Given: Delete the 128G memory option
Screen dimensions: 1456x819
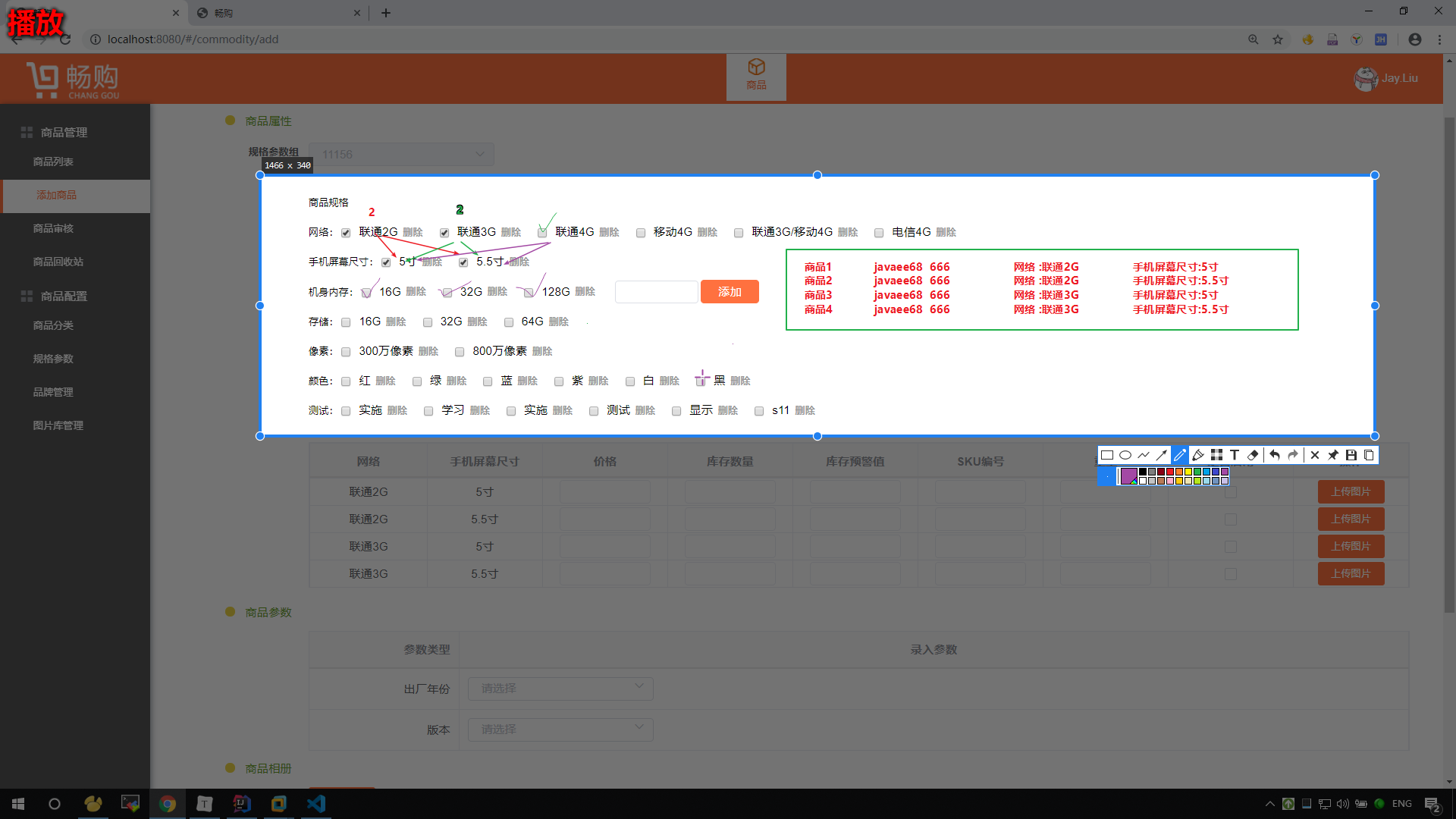Looking at the screenshot, I should tap(585, 291).
